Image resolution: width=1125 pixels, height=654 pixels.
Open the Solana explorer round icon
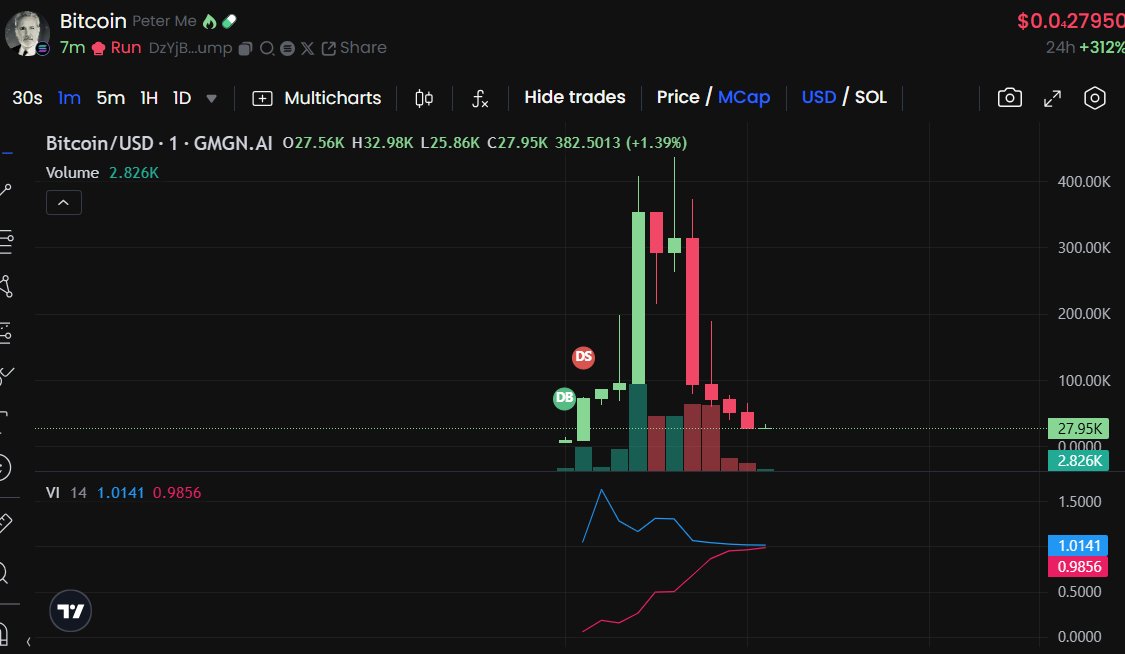click(287, 48)
